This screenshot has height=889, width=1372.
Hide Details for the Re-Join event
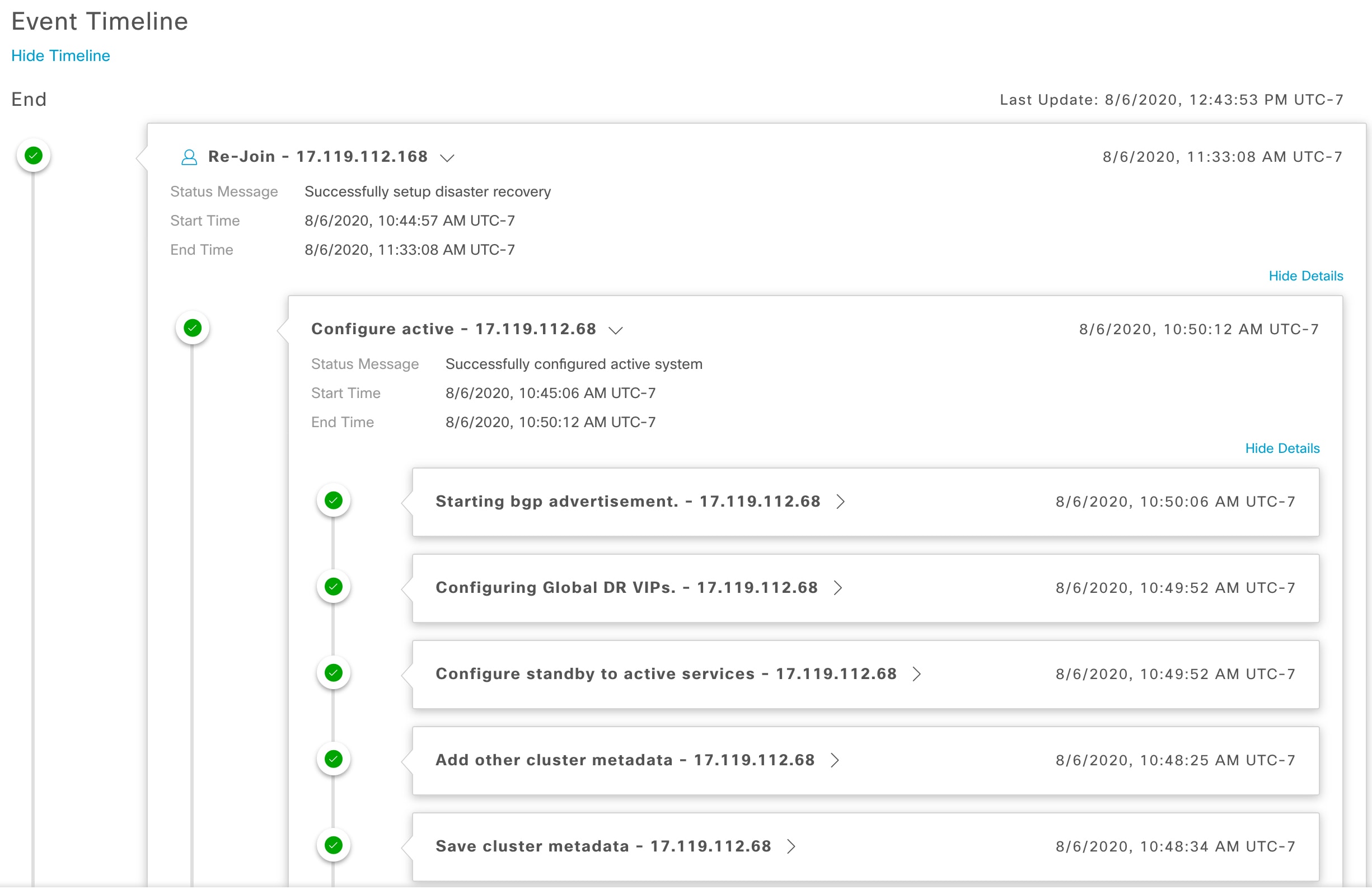tap(1305, 275)
